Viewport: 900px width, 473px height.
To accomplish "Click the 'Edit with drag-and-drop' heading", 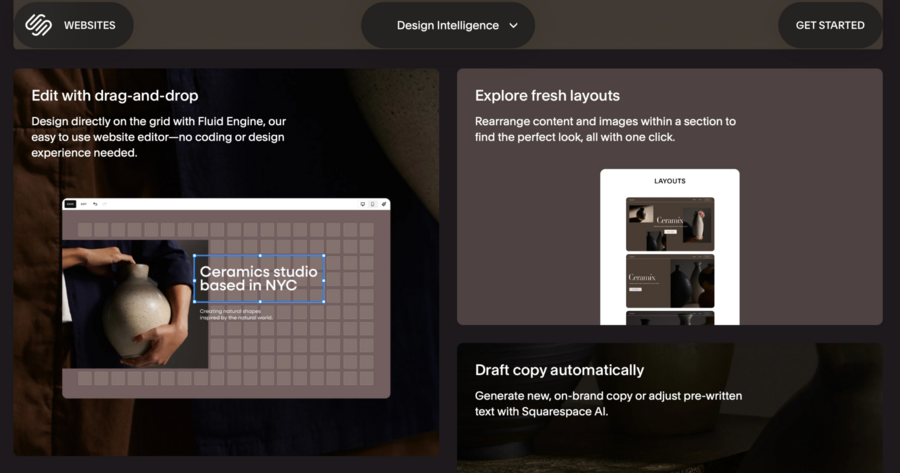I will click(114, 96).
